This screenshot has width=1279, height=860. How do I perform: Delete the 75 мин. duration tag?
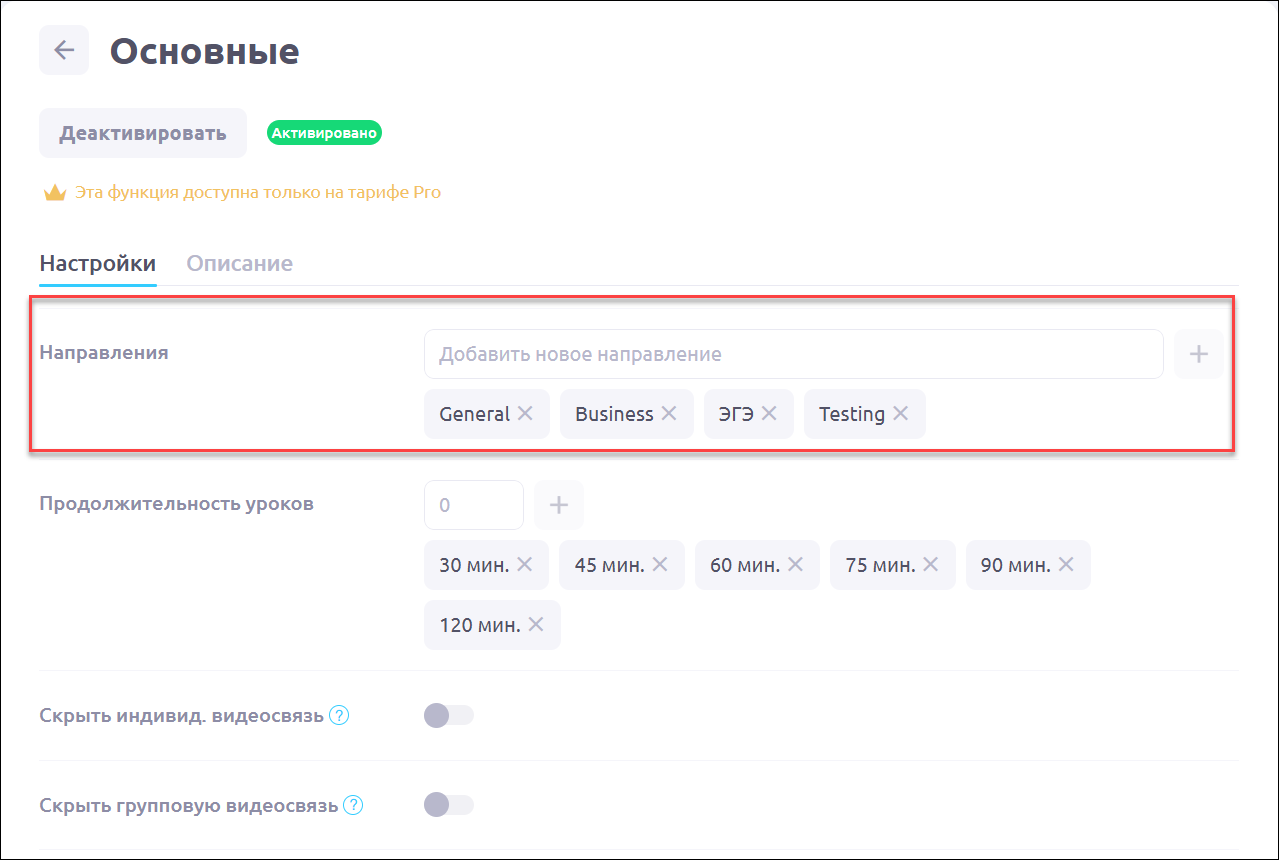931,565
